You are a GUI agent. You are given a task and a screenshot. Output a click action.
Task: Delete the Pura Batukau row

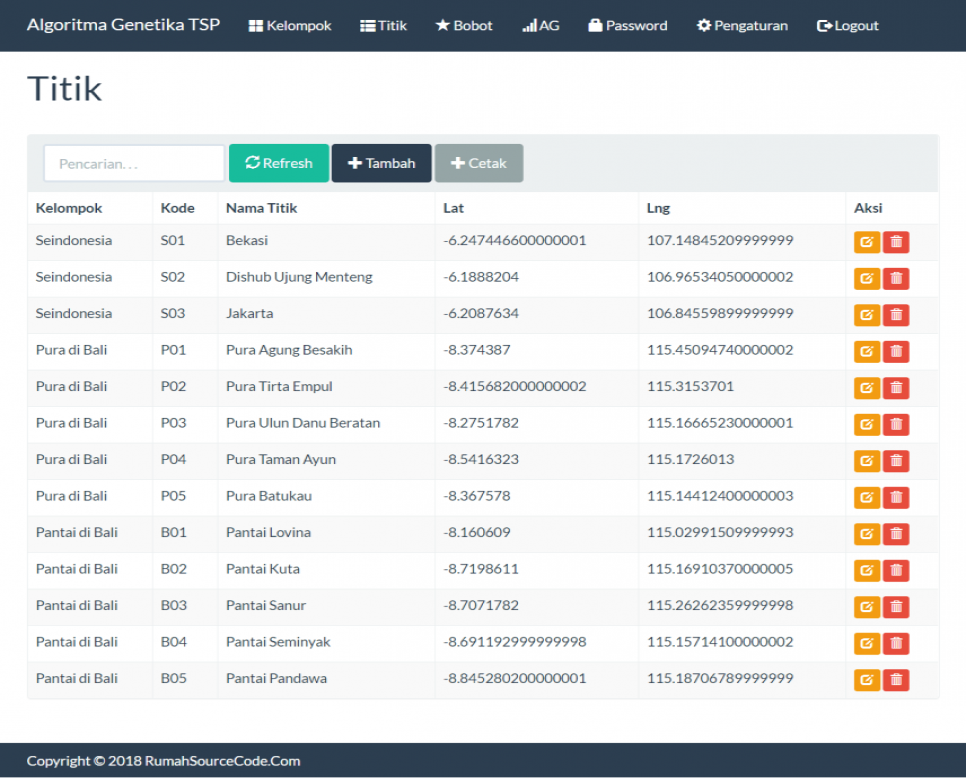(896, 498)
